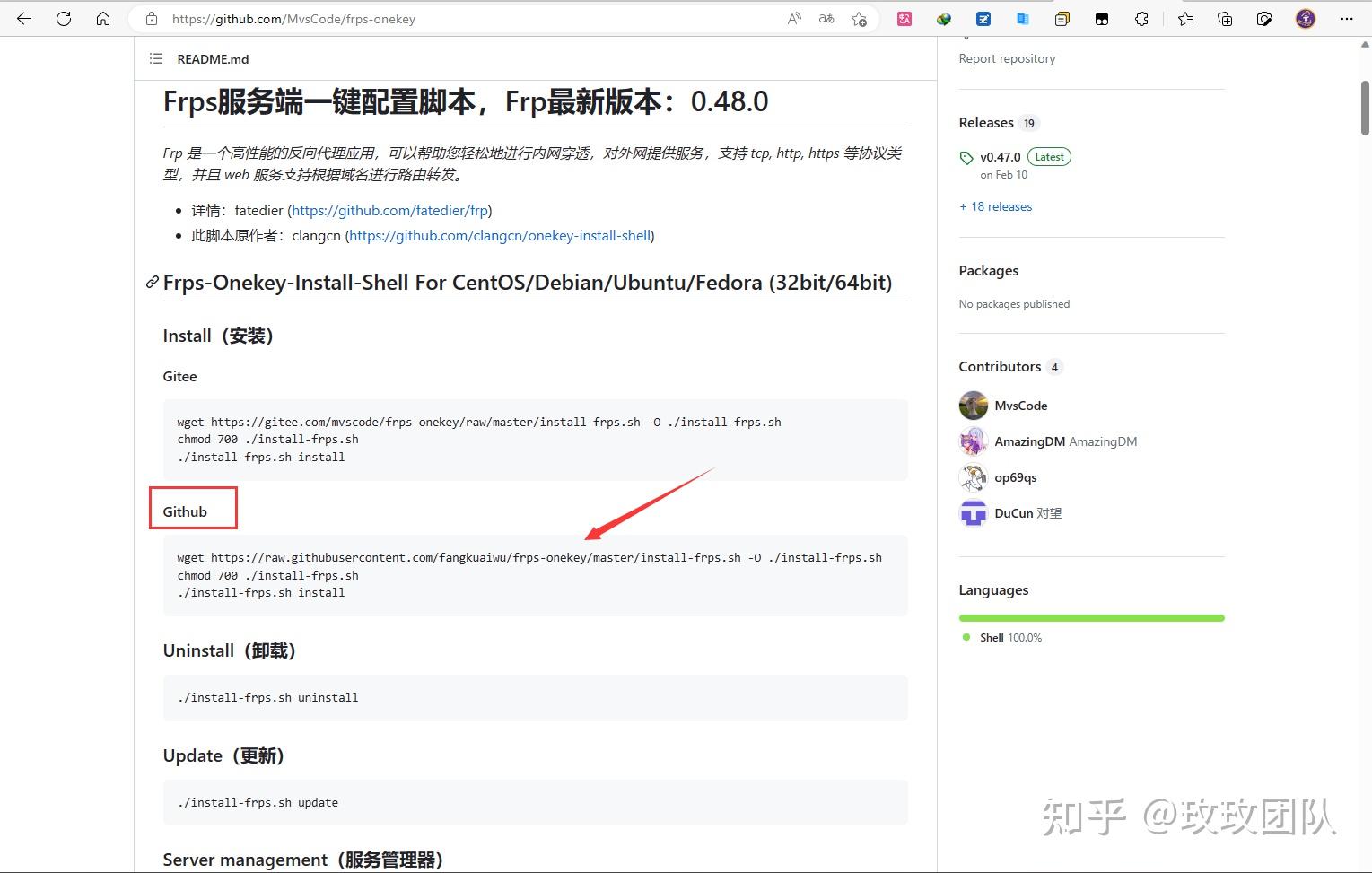This screenshot has width=1372, height=873.
Task: Open the v0.47.0 release
Action: (x=1001, y=157)
